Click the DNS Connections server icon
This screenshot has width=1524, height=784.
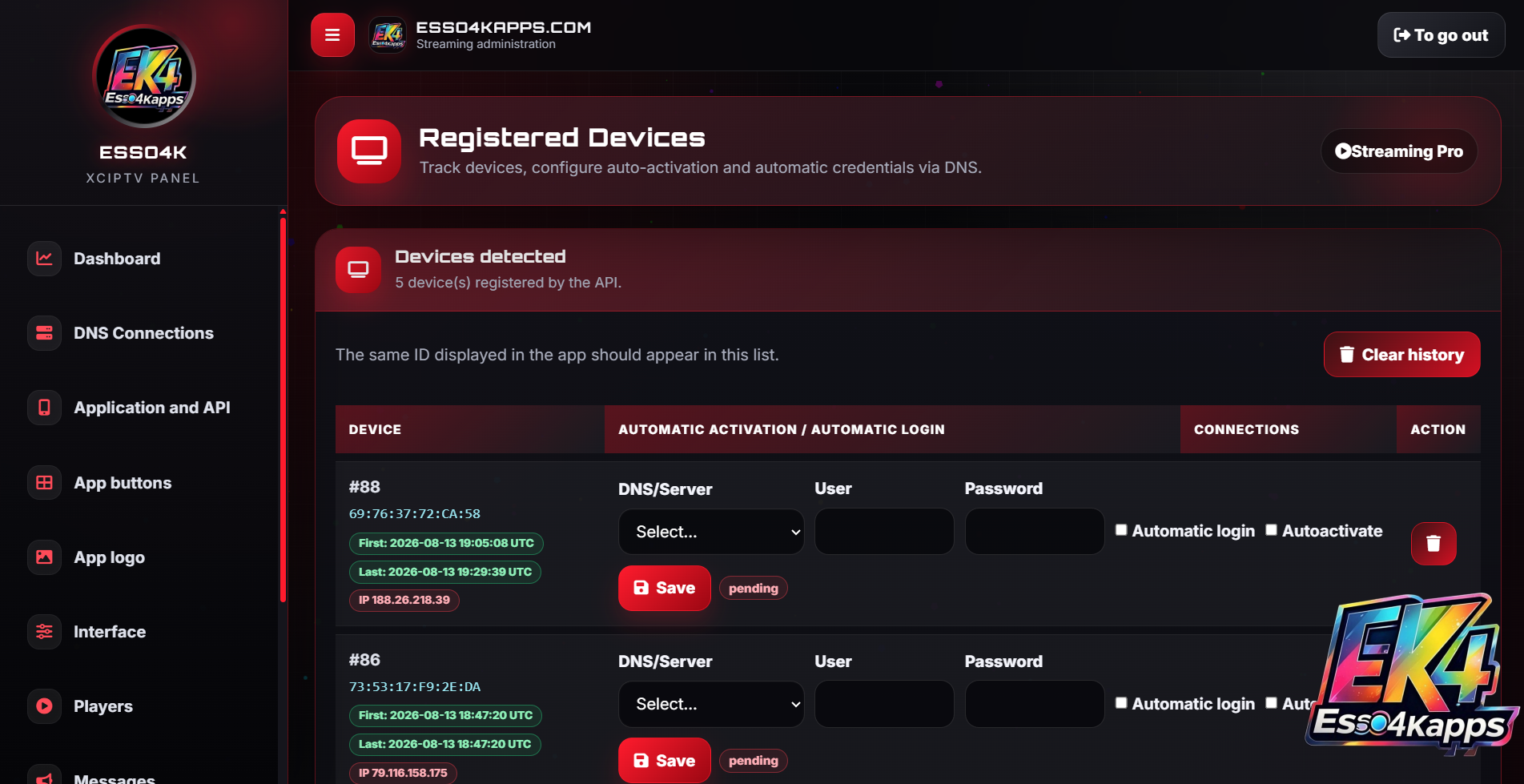[x=44, y=333]
